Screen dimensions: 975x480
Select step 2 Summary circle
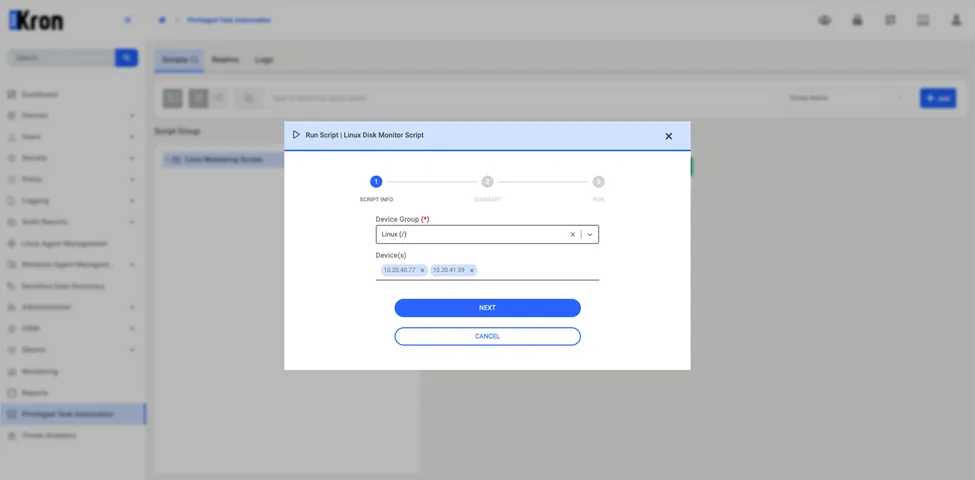pos(488,182)
